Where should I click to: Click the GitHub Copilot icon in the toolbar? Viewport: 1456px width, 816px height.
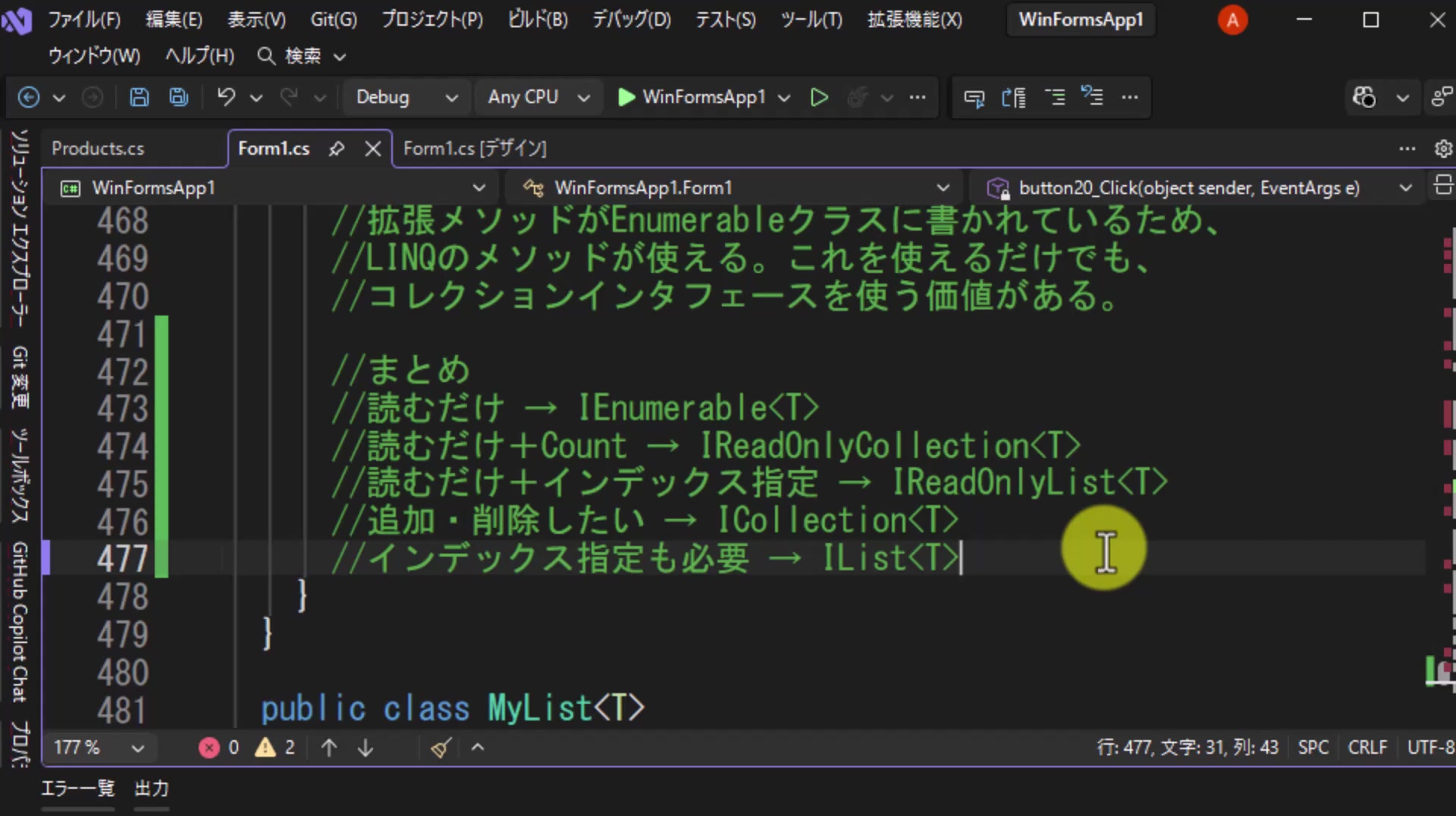[x=1364, y=97]
